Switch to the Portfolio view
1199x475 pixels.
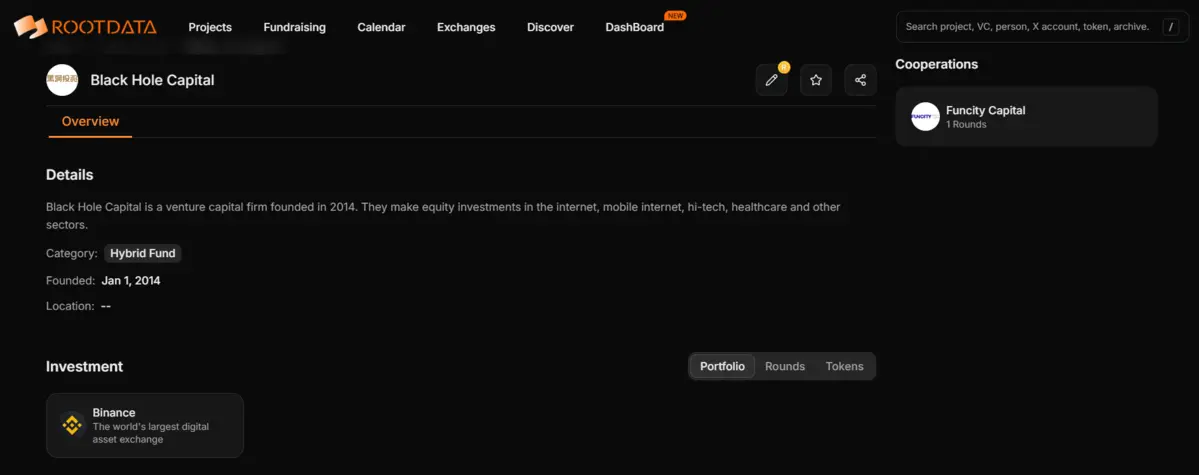coord(722,366)
